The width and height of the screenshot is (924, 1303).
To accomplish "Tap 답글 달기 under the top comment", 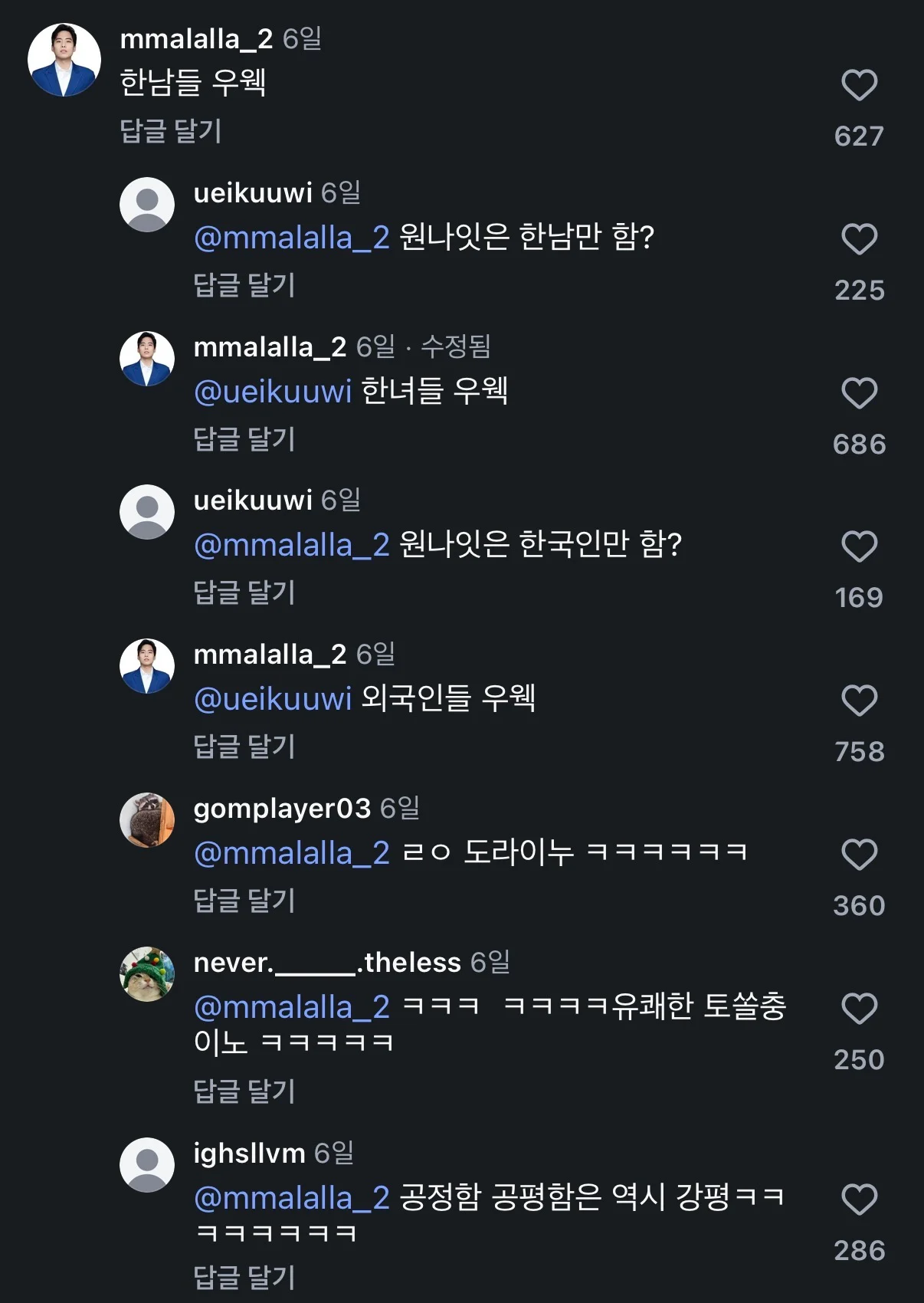I will click(171, 131).
